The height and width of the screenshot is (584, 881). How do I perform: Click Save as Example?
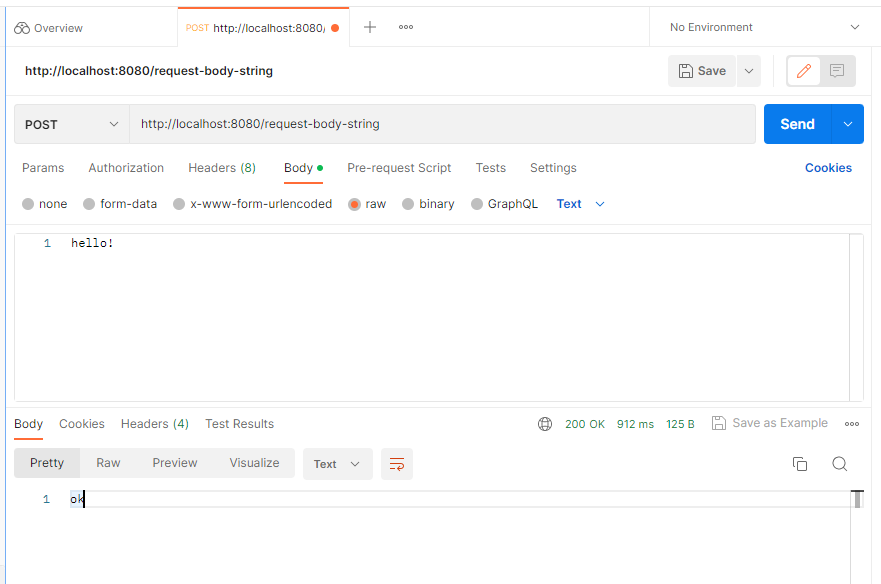click(x=770, y=423)
